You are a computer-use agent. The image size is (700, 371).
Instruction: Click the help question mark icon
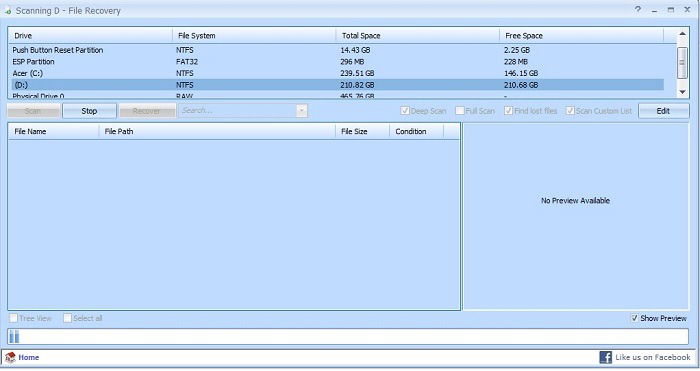click(x=638, y=9)
